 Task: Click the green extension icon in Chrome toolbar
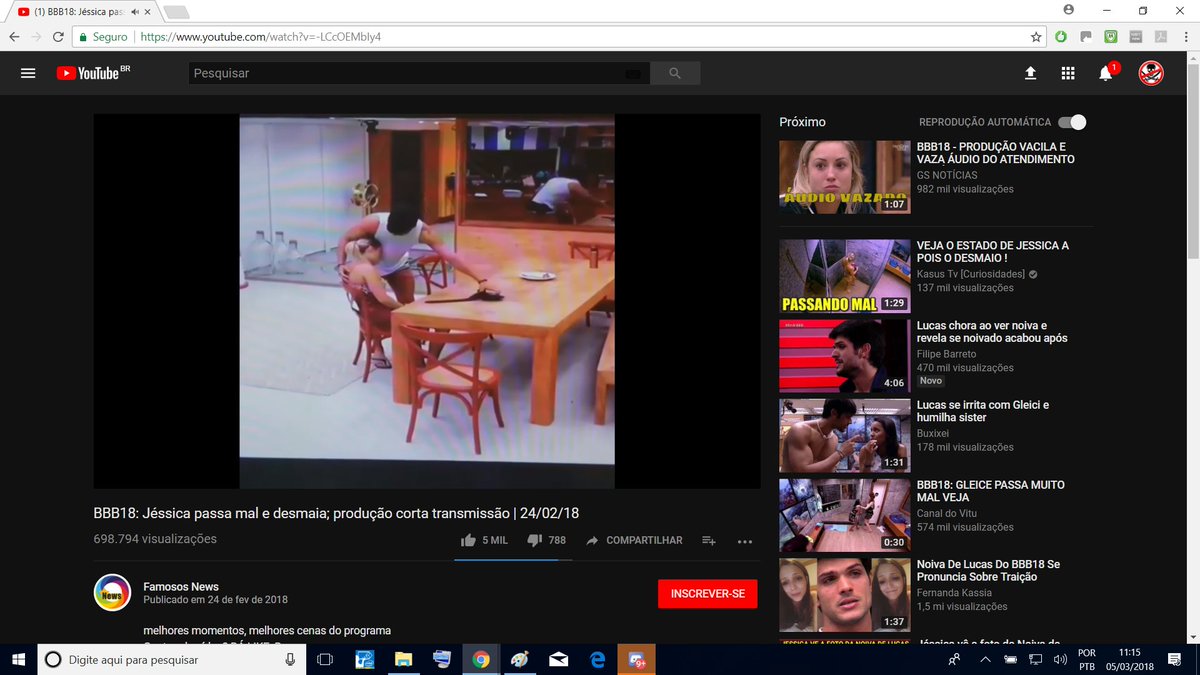click(x=1062, y=36)
